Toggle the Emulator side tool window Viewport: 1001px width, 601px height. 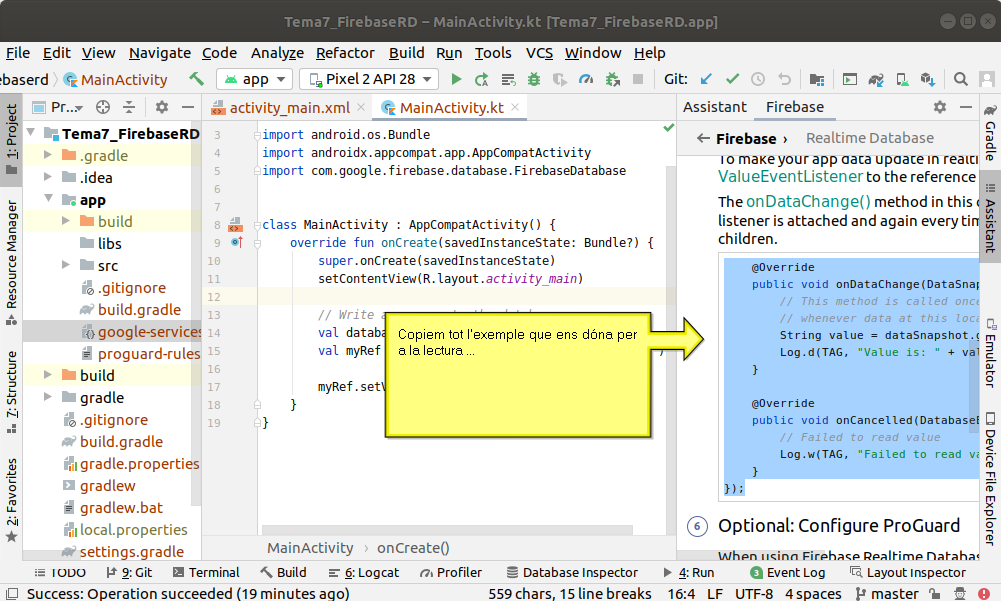[x=990, y=353]
